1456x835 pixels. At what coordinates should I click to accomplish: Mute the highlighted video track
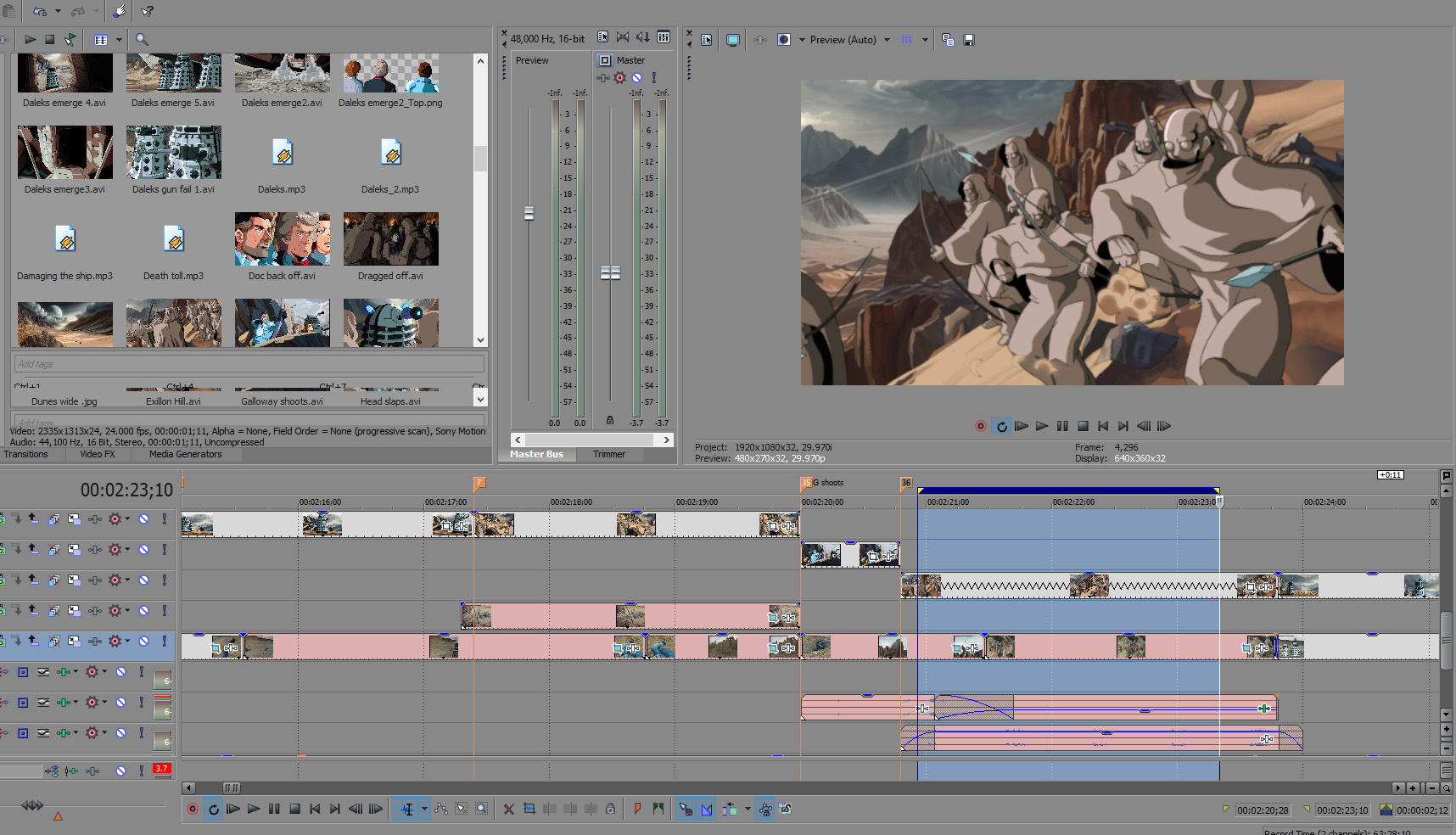click(x=143, y=642)
